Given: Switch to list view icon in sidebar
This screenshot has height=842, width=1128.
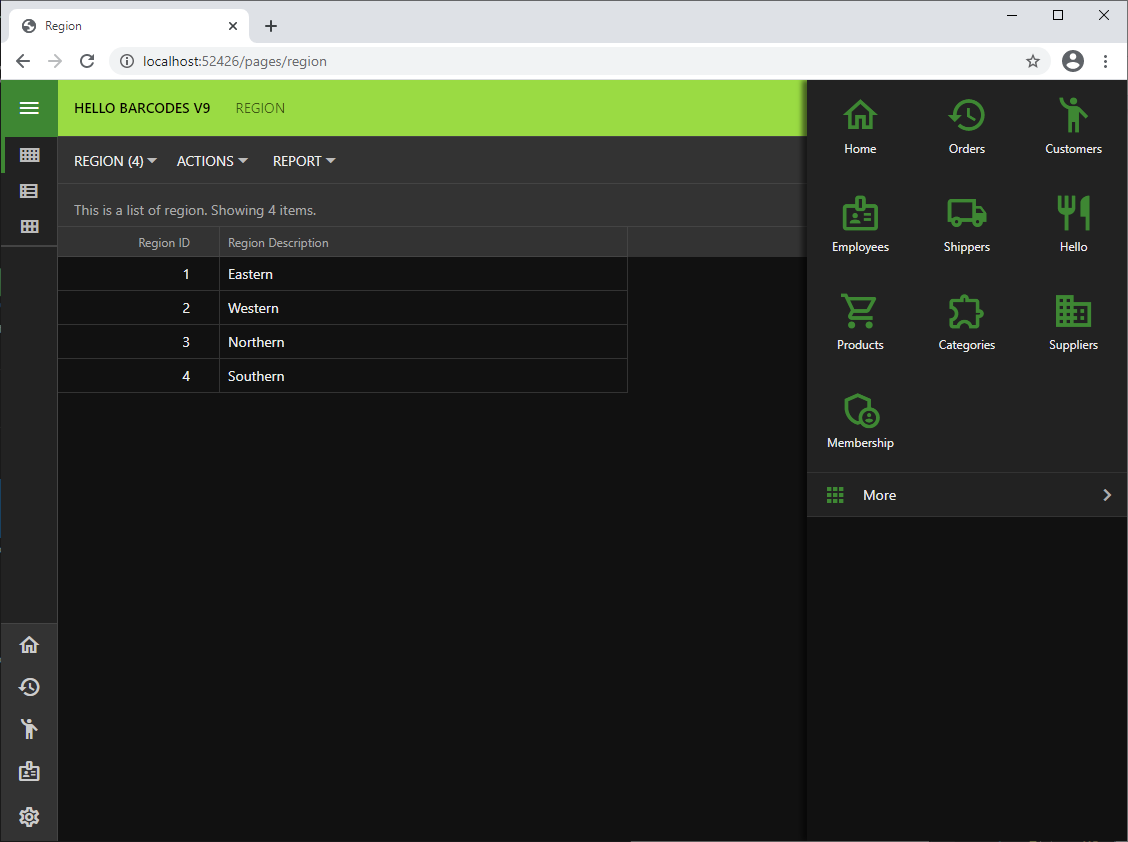Looking at the screenshot, I should [x=29, y=191].
